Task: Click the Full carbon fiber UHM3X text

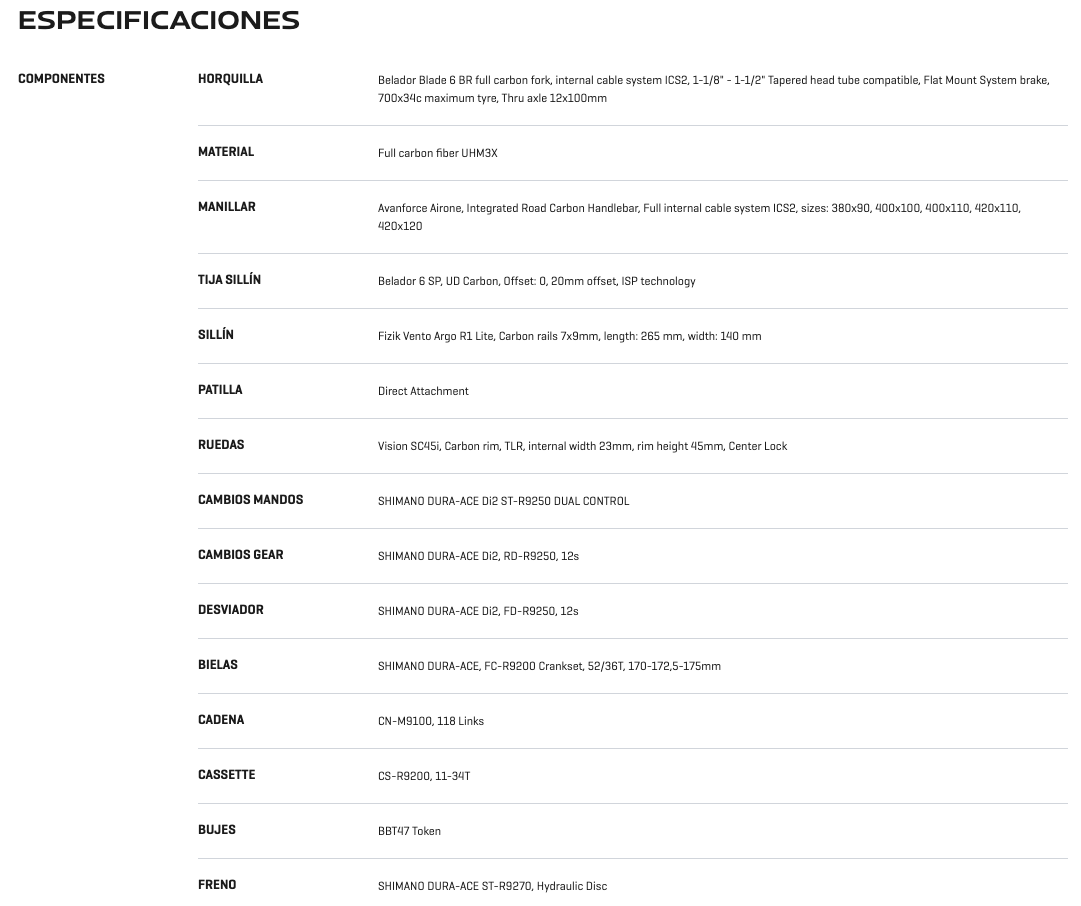Action: coord(438,153)
